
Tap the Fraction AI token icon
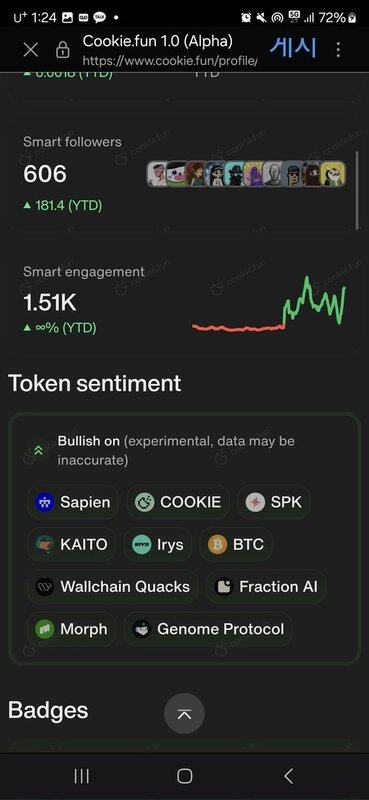pos(224,587)
